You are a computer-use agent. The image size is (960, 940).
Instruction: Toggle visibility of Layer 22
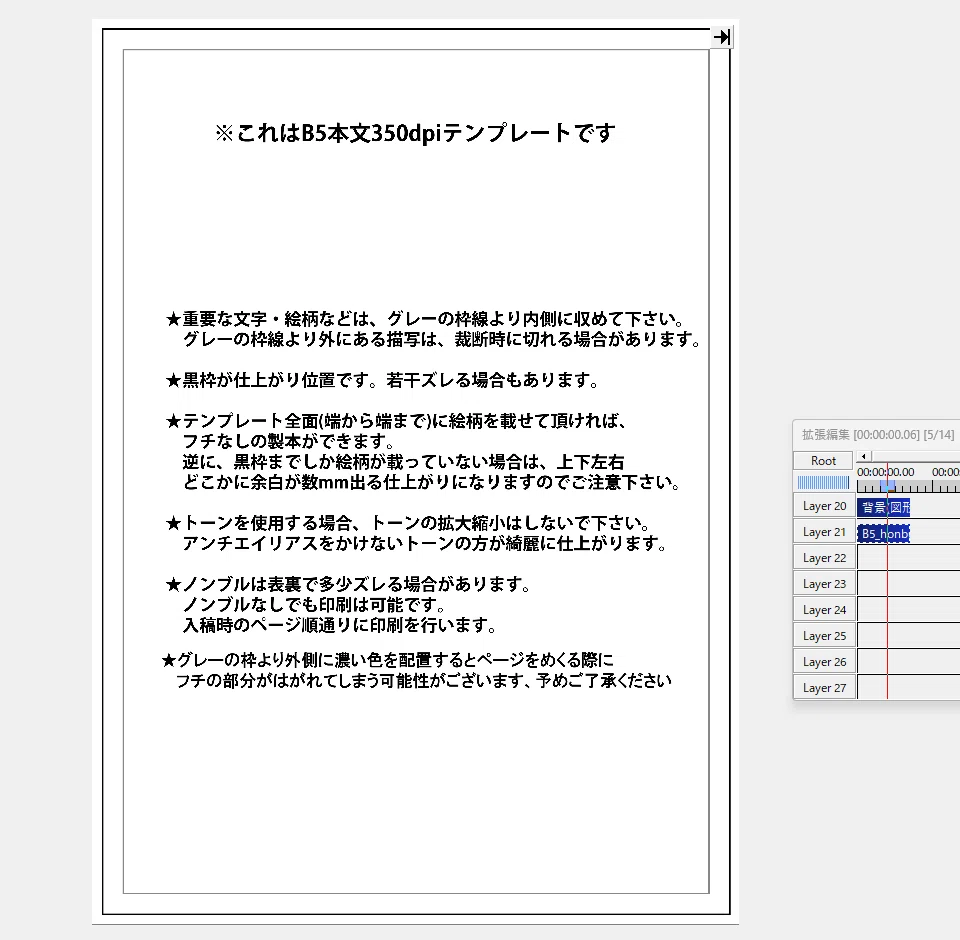point(824,558)
